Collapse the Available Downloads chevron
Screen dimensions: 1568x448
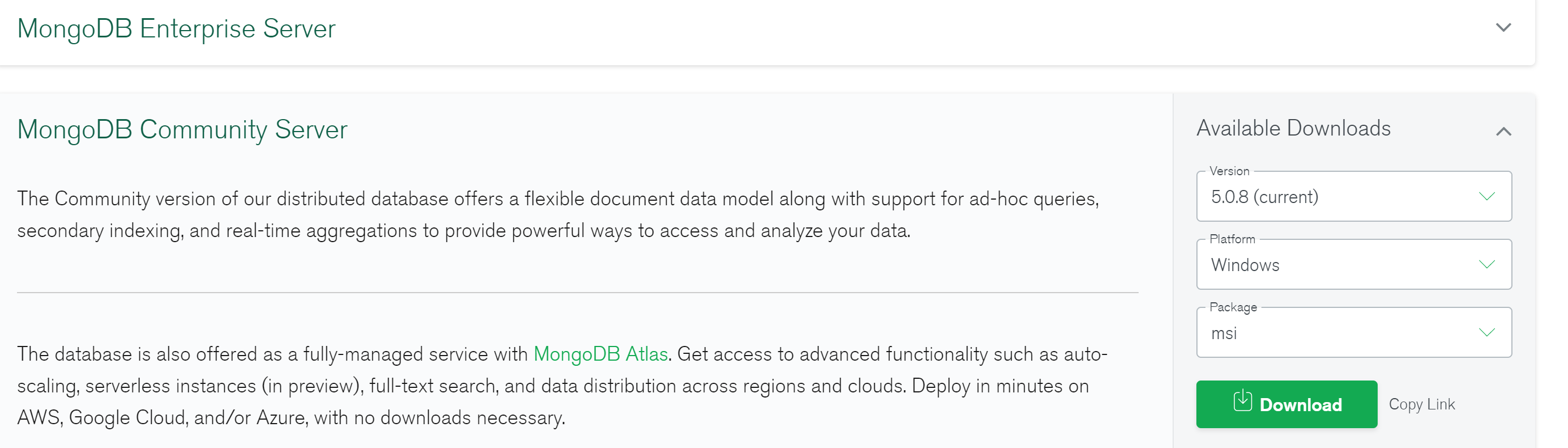pyautogui.click(x=1503, y=131)
